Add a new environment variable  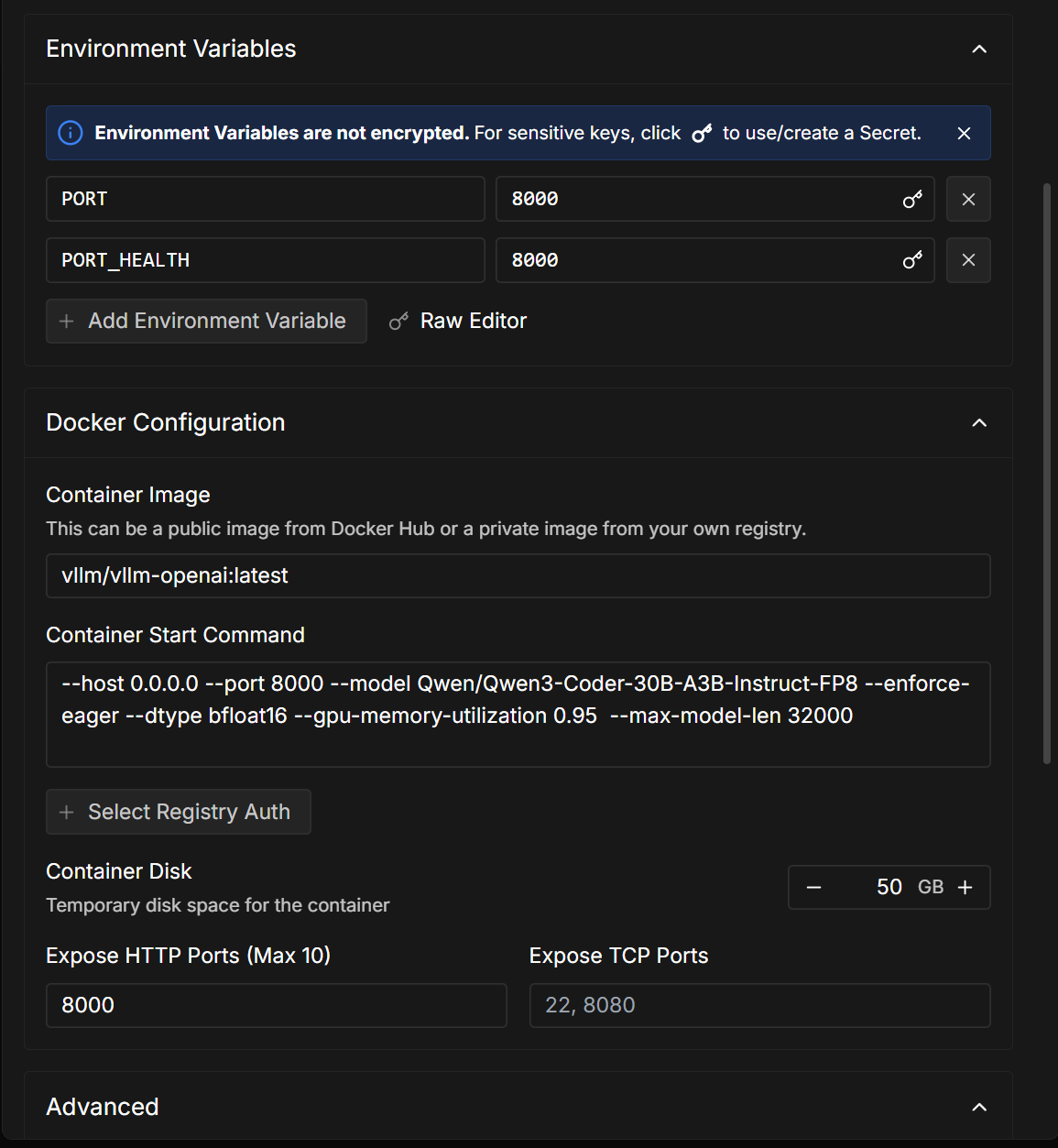click(x=206, y=321)
